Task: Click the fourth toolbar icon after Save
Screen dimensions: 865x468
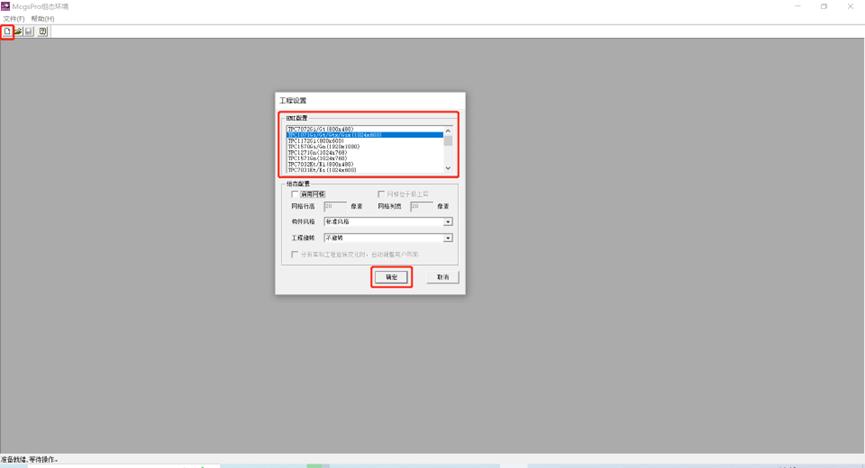Action: coord(43,31)
